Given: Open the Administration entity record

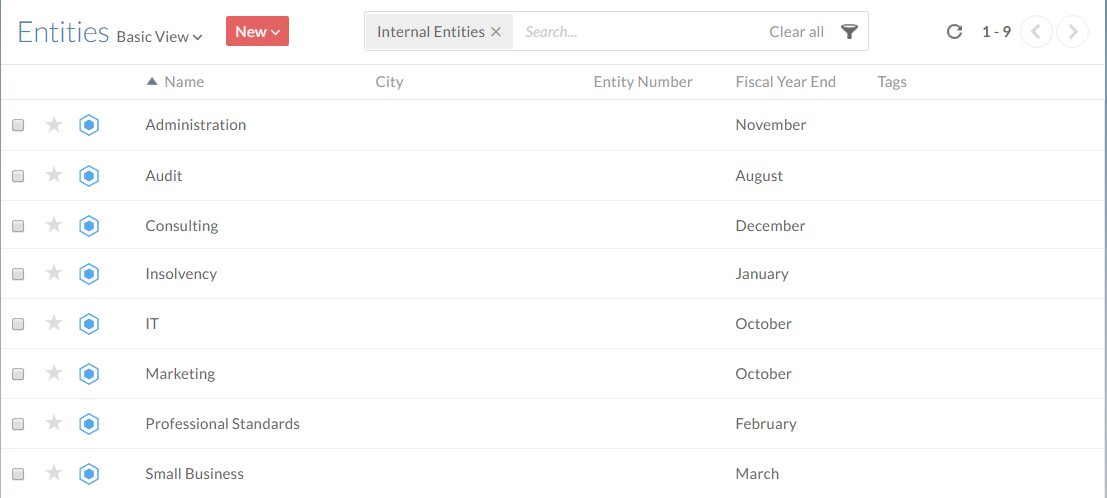Looking at the screenshot, I should 196,125.
